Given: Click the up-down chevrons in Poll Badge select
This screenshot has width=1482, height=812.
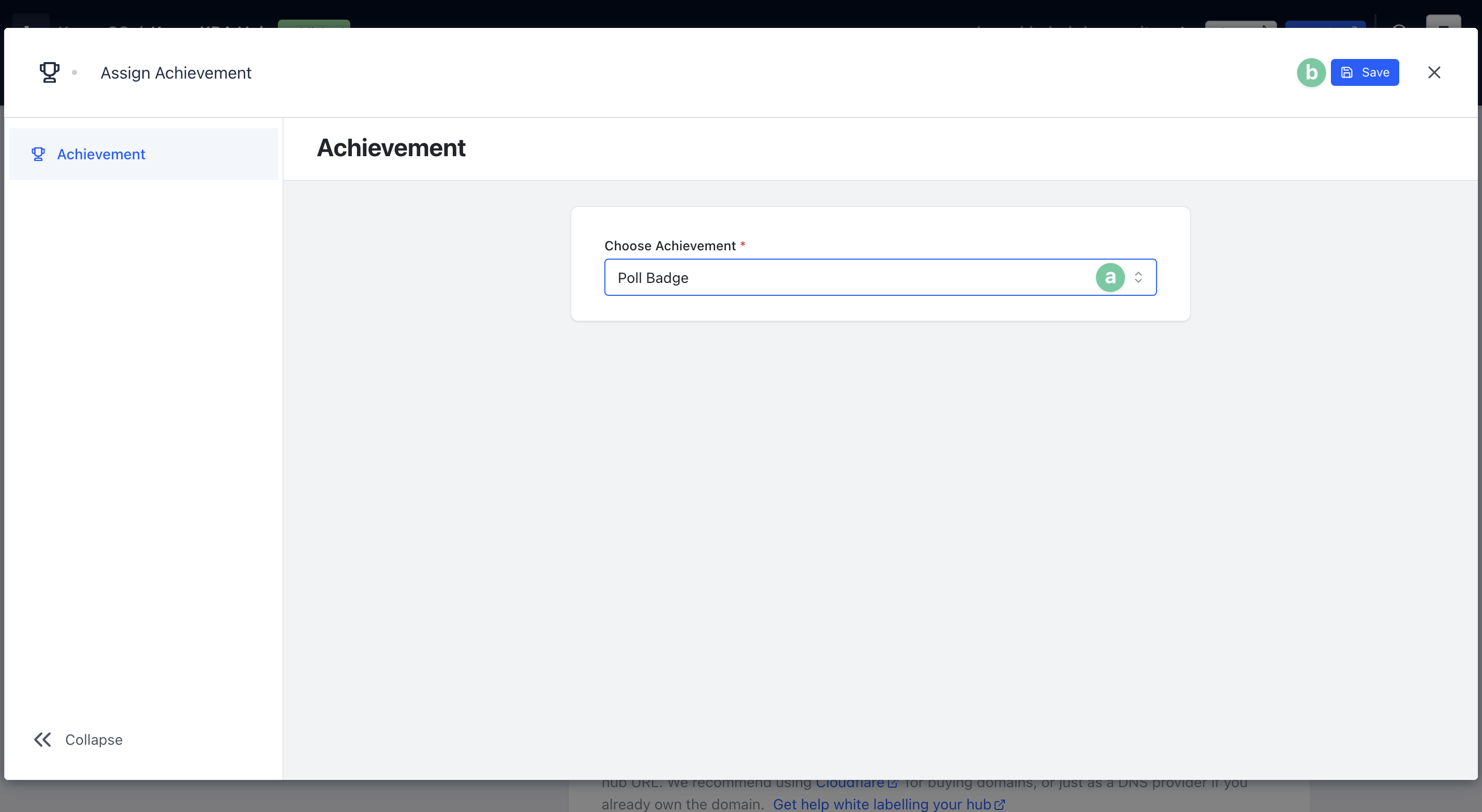Looking at the screenshot, I should tap(1138, 278).
